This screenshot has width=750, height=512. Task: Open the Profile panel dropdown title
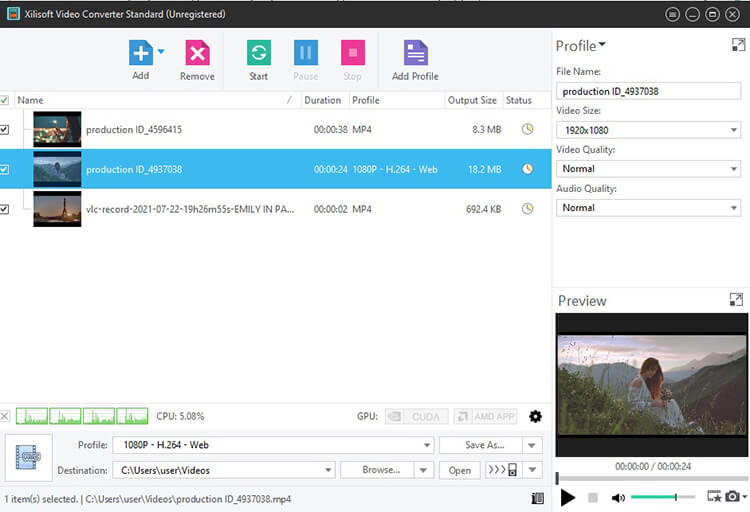coord(581,46)
